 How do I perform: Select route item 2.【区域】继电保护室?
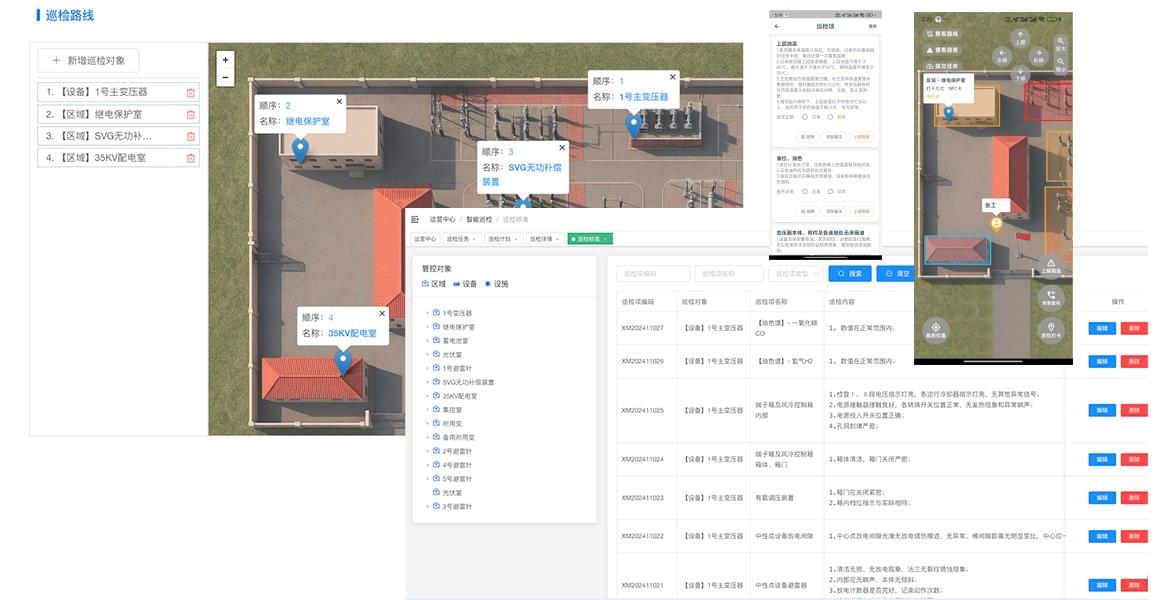(x=118, y=115)
